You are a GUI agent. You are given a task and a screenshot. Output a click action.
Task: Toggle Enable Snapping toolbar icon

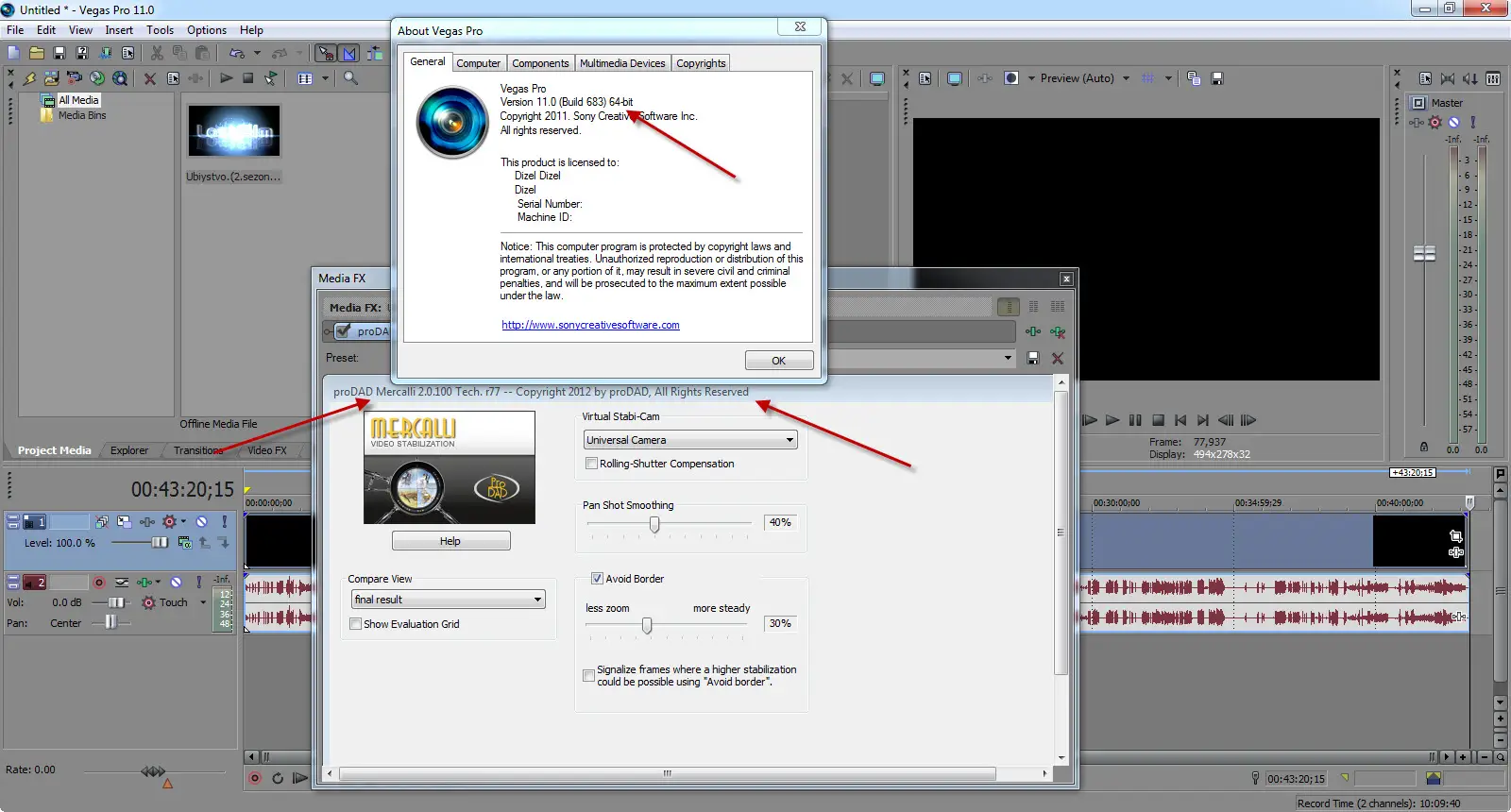pyautogui.click(x=326, y=53)
